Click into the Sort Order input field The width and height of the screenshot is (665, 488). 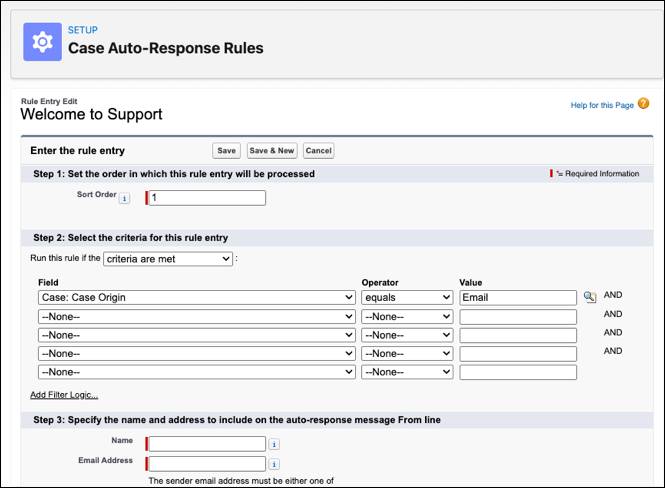pyautogui.click(x=207, y=198)
